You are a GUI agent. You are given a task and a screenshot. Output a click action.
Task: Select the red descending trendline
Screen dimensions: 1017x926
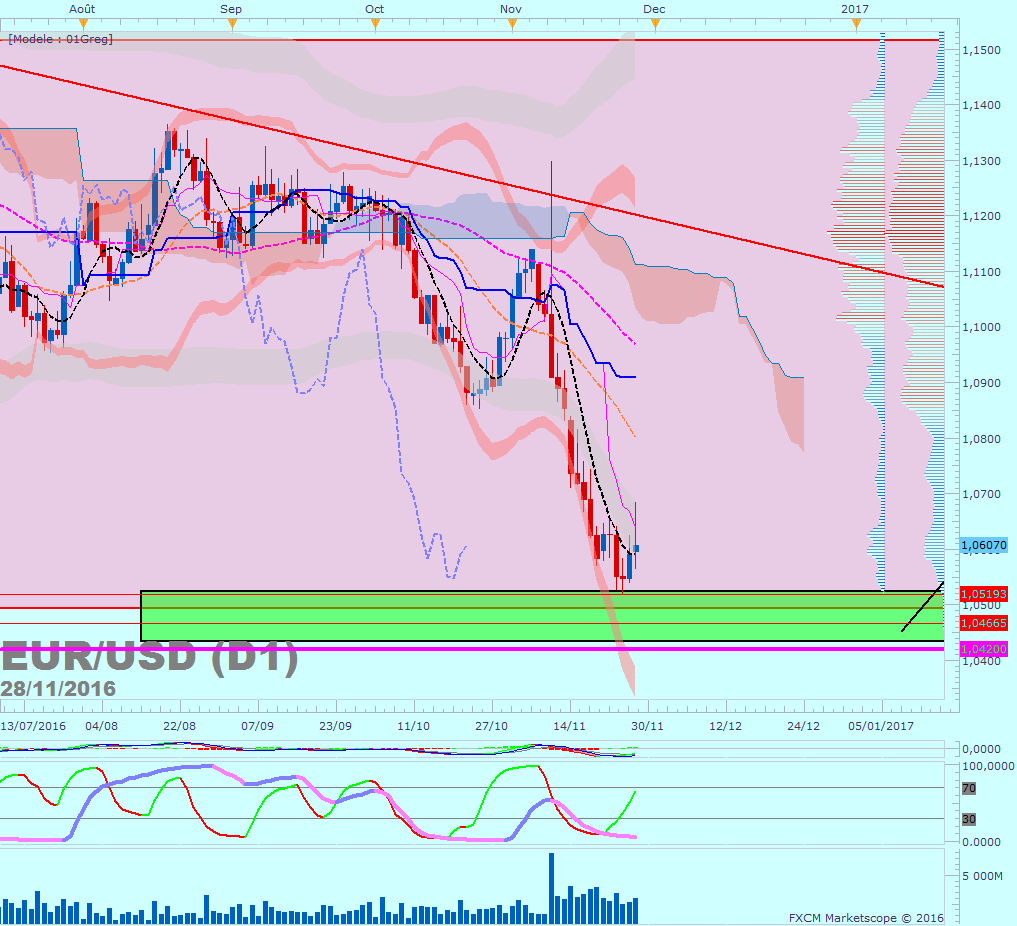point(472,176)
